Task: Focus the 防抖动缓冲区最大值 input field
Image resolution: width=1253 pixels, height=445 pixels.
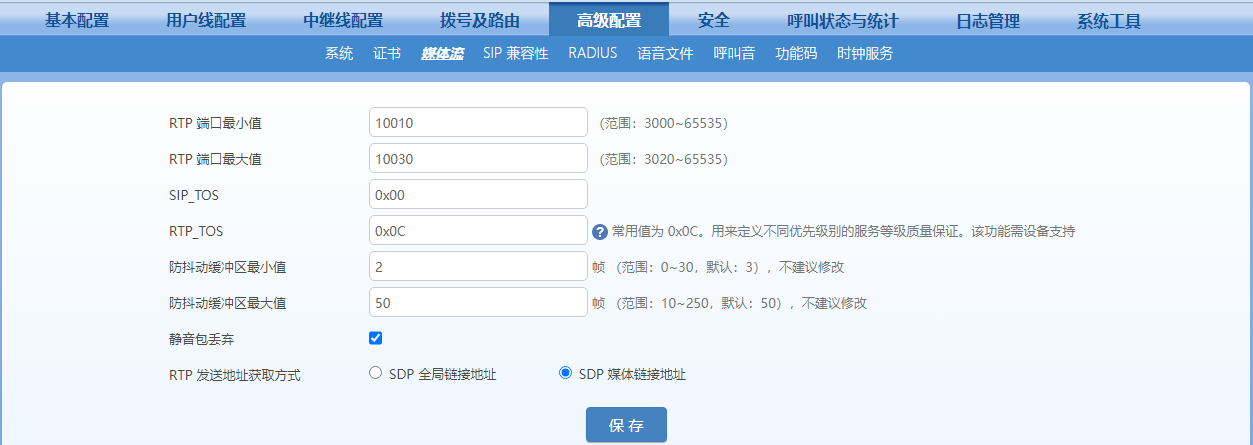Action: pyautogui.click(x=478, y=302)
